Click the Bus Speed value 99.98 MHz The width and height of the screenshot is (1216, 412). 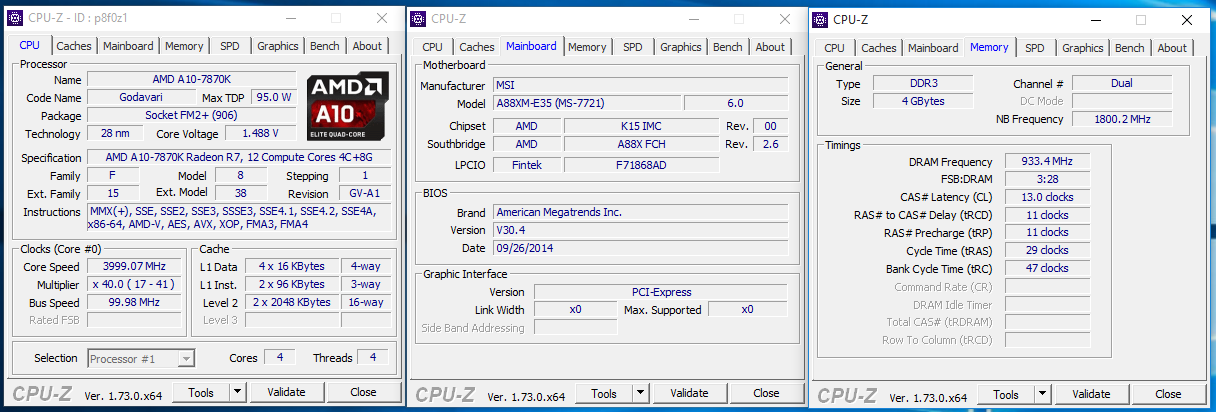134,303
